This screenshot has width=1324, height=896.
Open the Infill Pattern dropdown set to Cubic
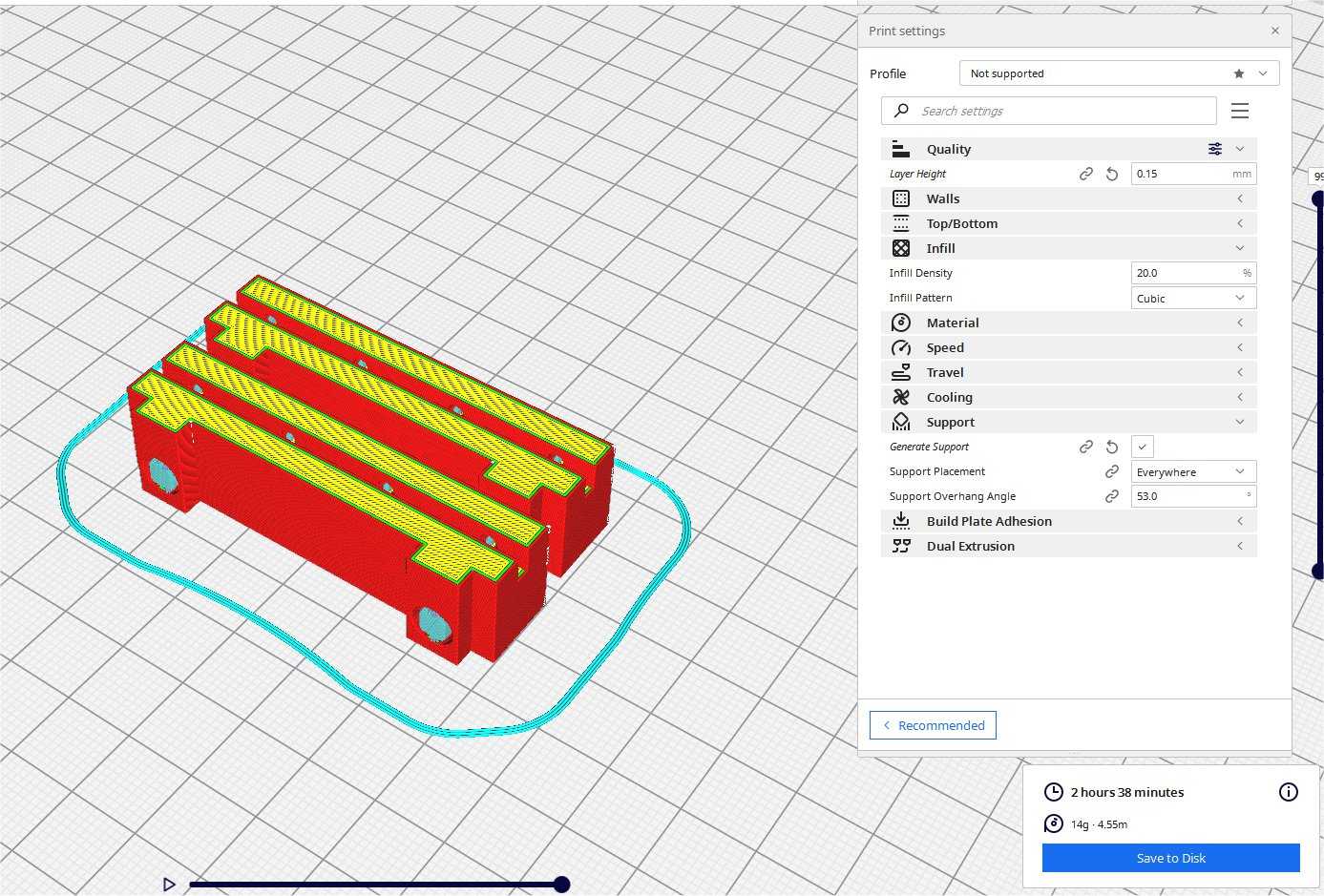tap(1193, 298)
